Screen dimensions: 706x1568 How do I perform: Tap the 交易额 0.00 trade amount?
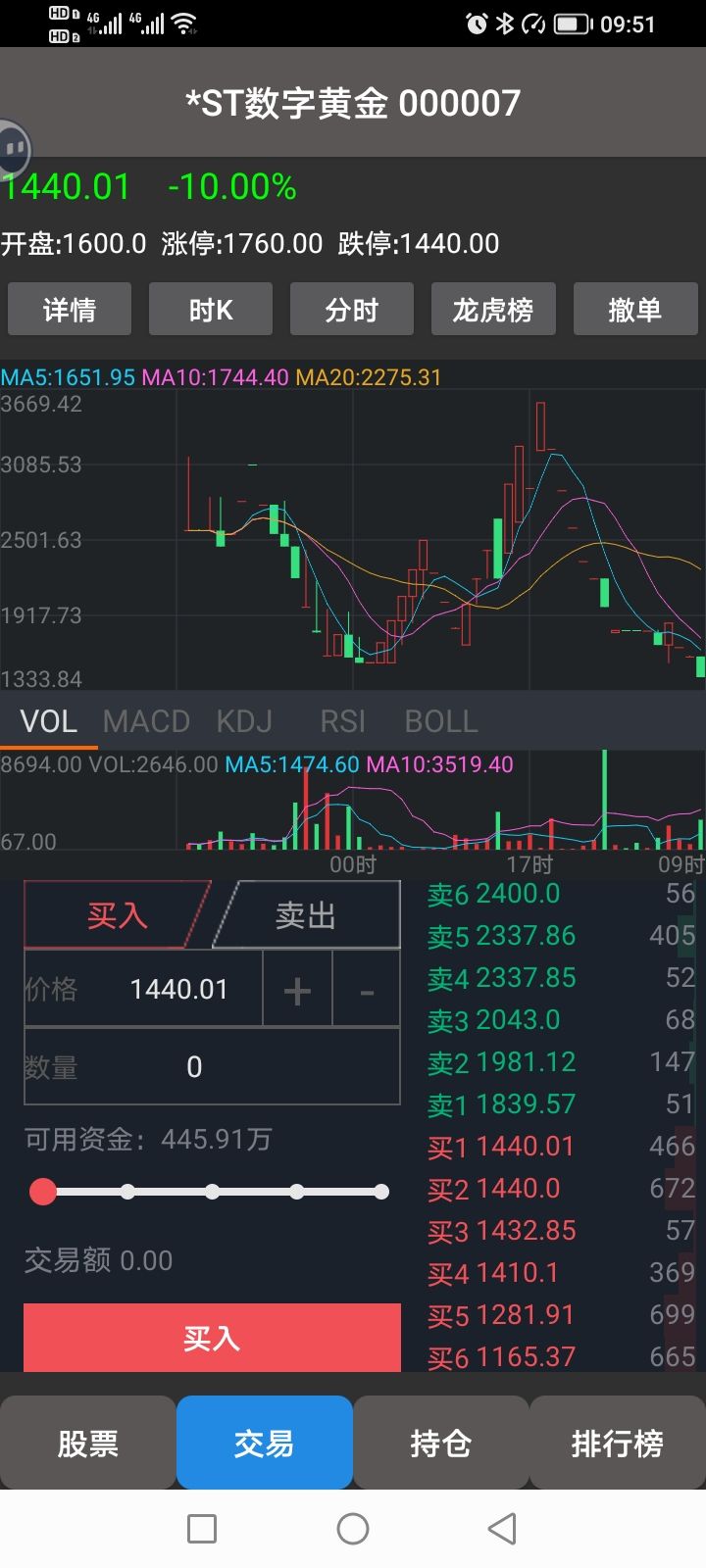[x=98, y=1260]
